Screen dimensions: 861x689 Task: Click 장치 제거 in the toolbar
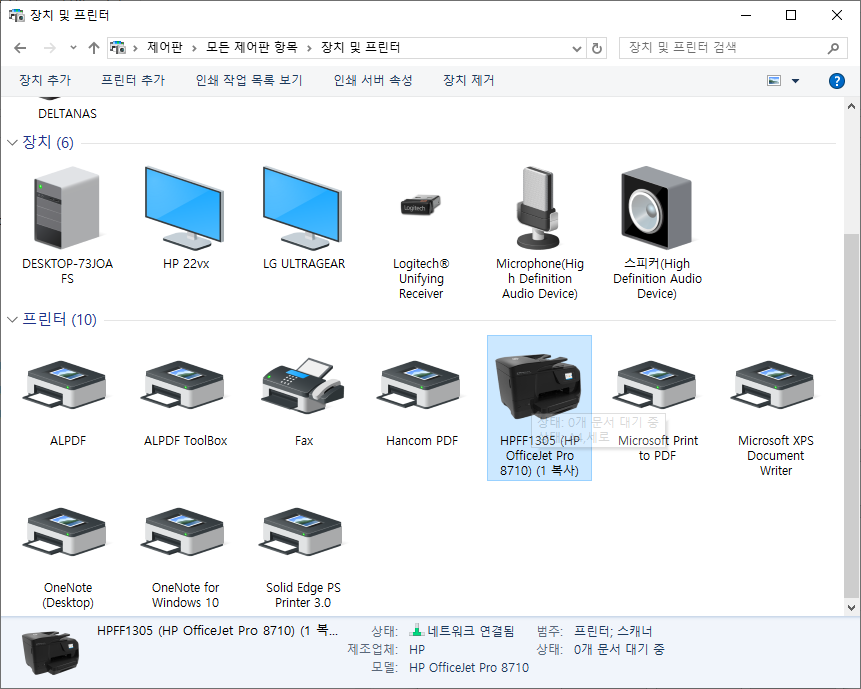[x=468, y=80]
